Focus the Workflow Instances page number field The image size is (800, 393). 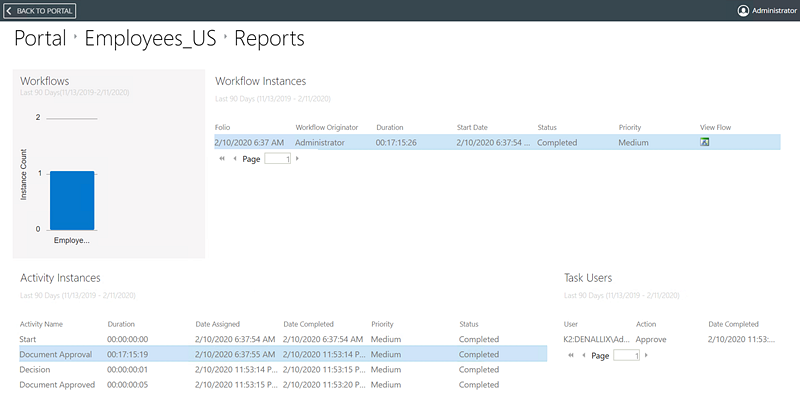278,159
